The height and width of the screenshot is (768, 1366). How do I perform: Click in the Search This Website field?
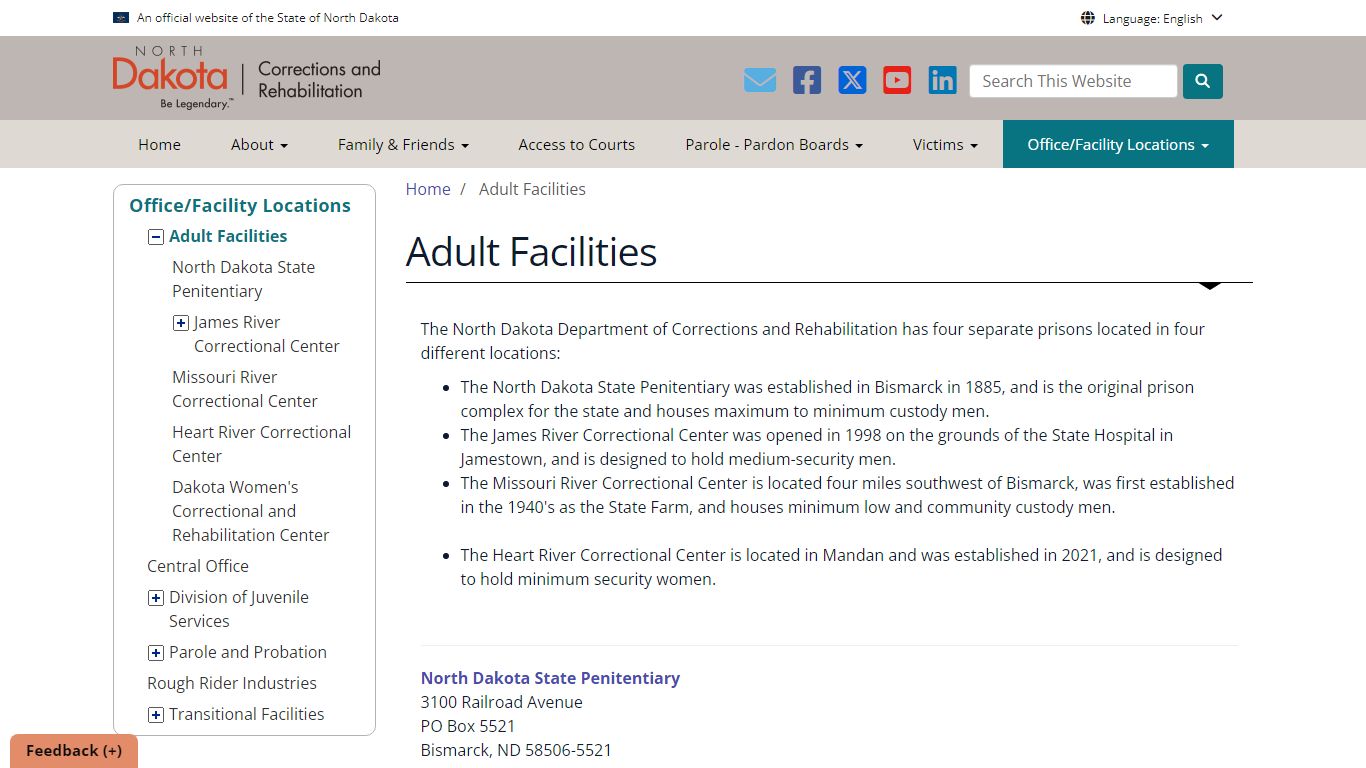coord(1072,81)
